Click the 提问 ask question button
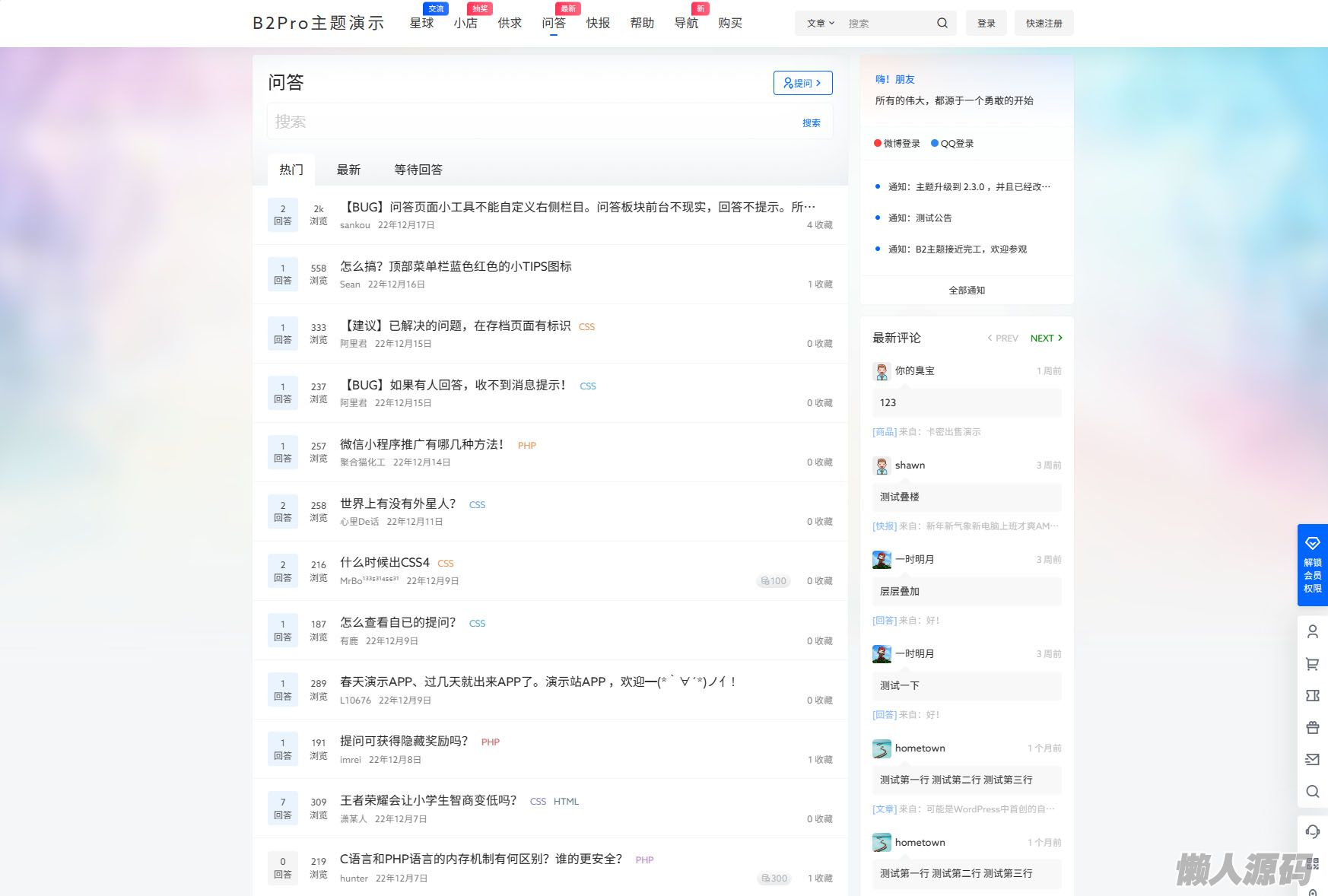The width and height of the screenshot is (1328, 896). 802,83
